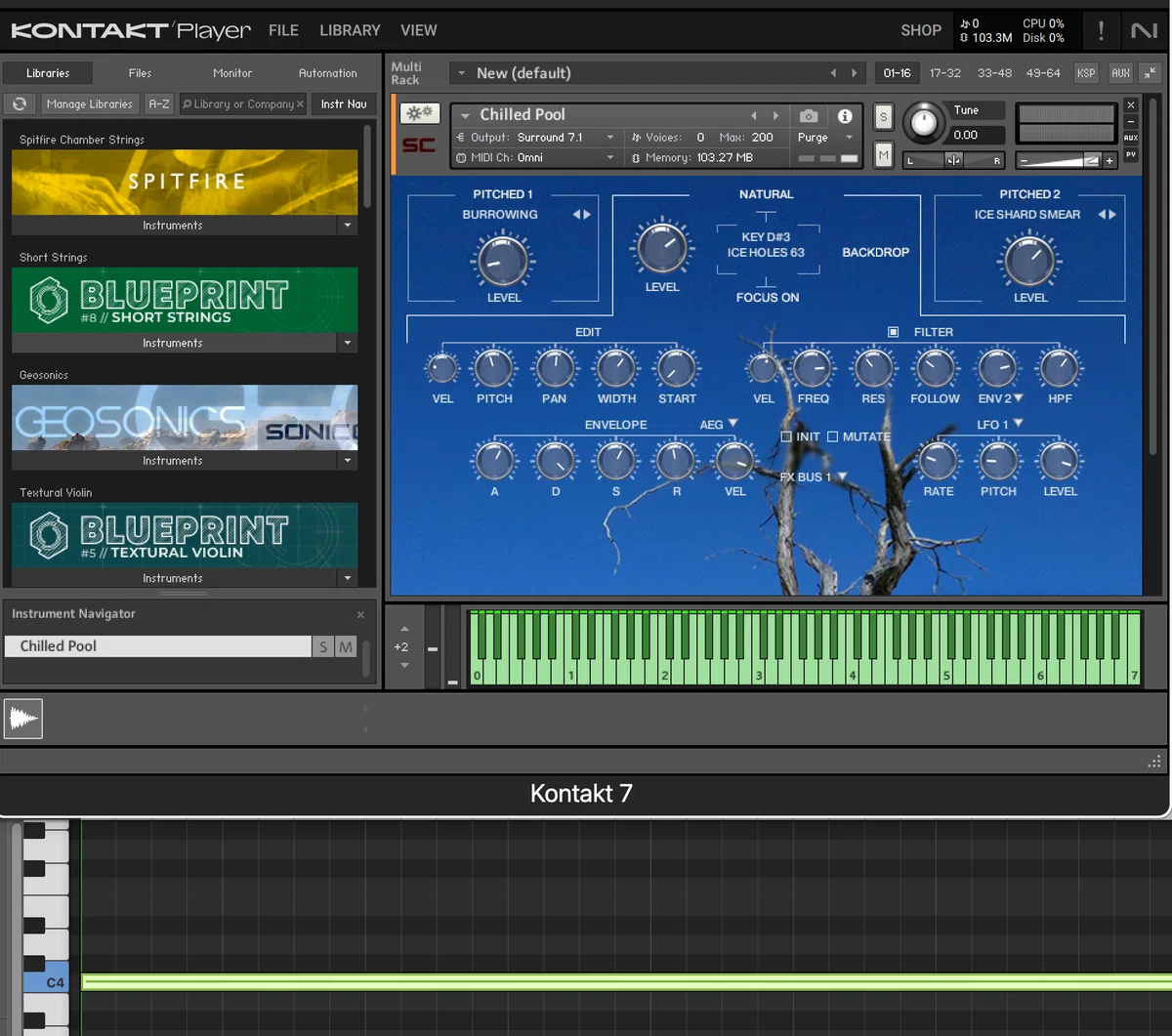Screen dimensions: 1172x1036
Task: Click the camera snapshot icon
Action: coord(809,115)
